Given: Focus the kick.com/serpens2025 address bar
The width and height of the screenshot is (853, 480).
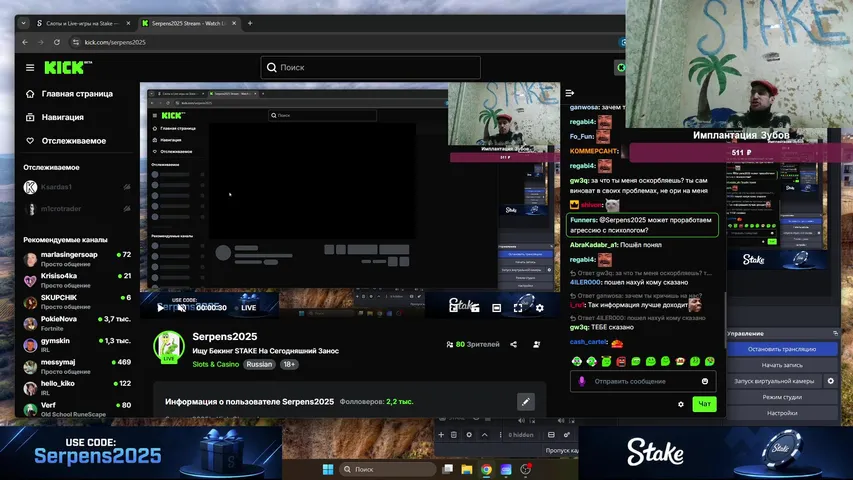Looking at the screenshot, I should tap(348, 42).
